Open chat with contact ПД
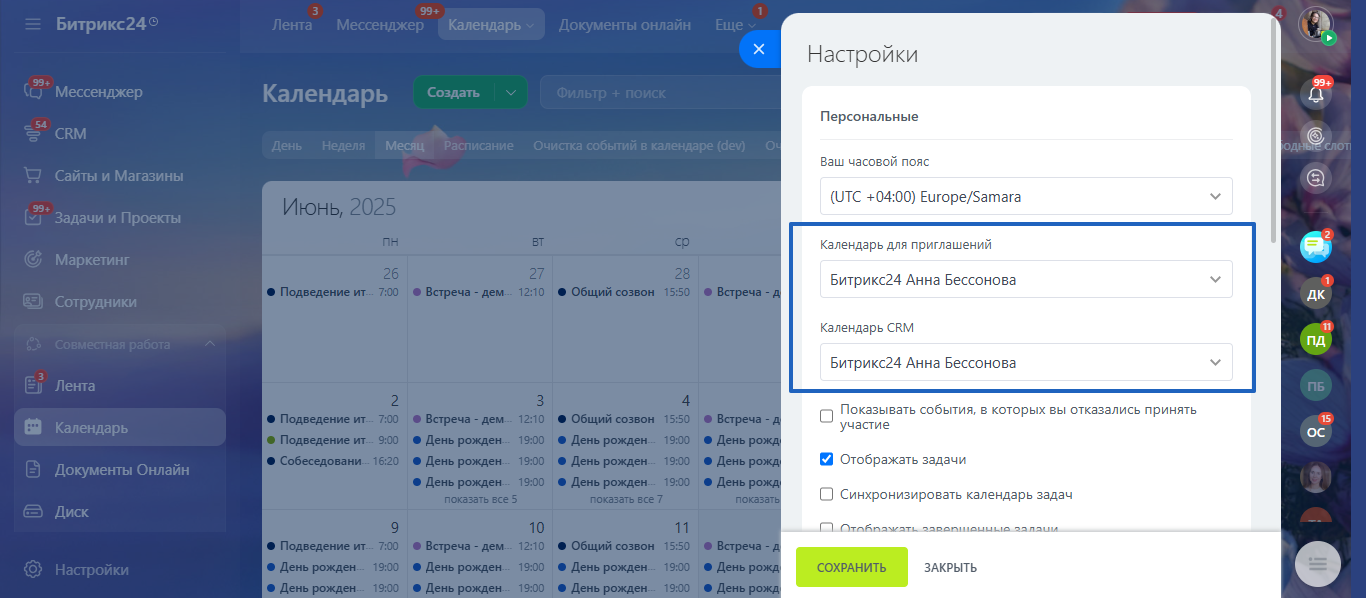The image size is (1366, 598). 1316,340
